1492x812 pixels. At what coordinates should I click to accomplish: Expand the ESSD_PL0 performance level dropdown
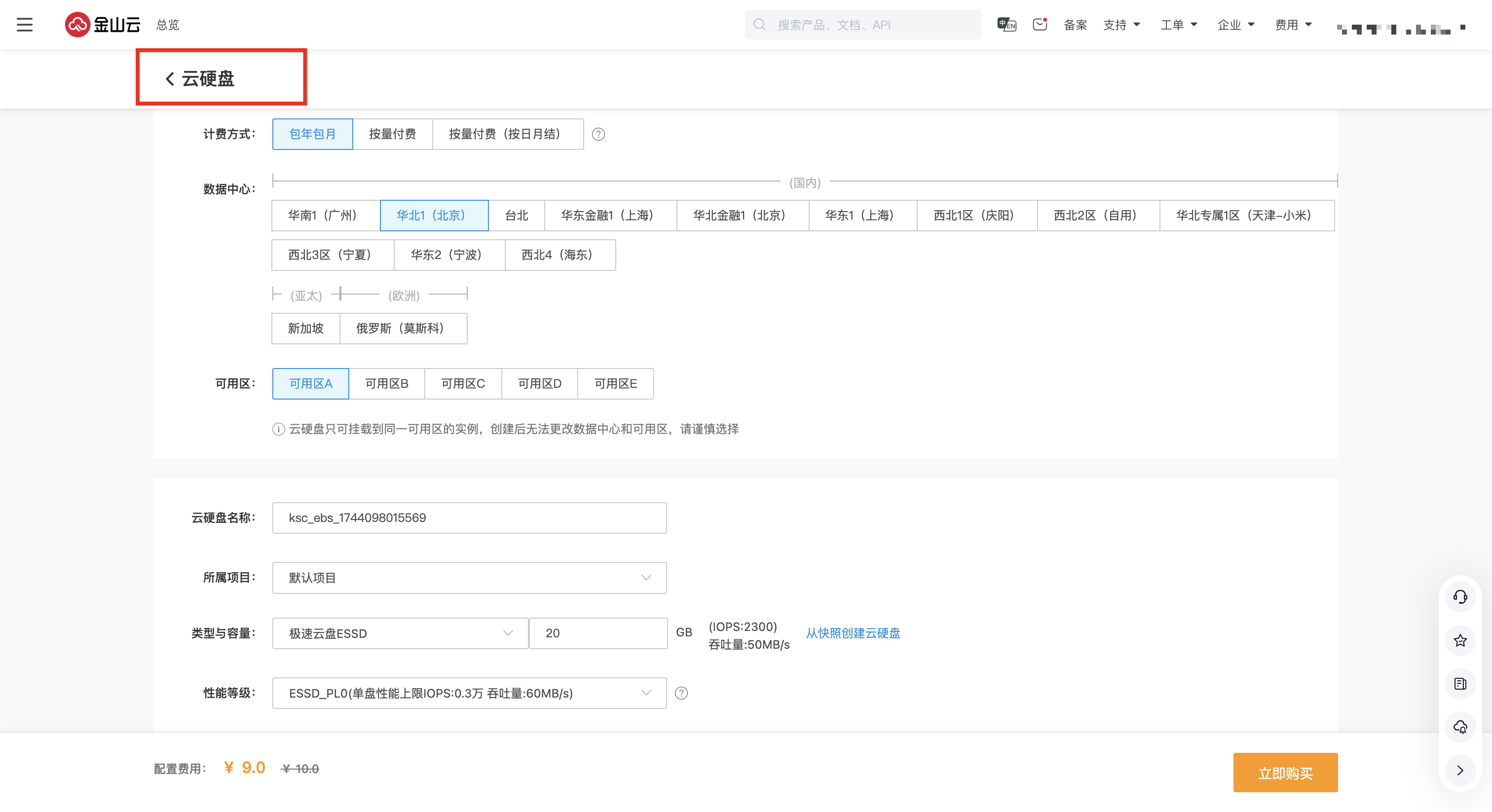[469, 693]
